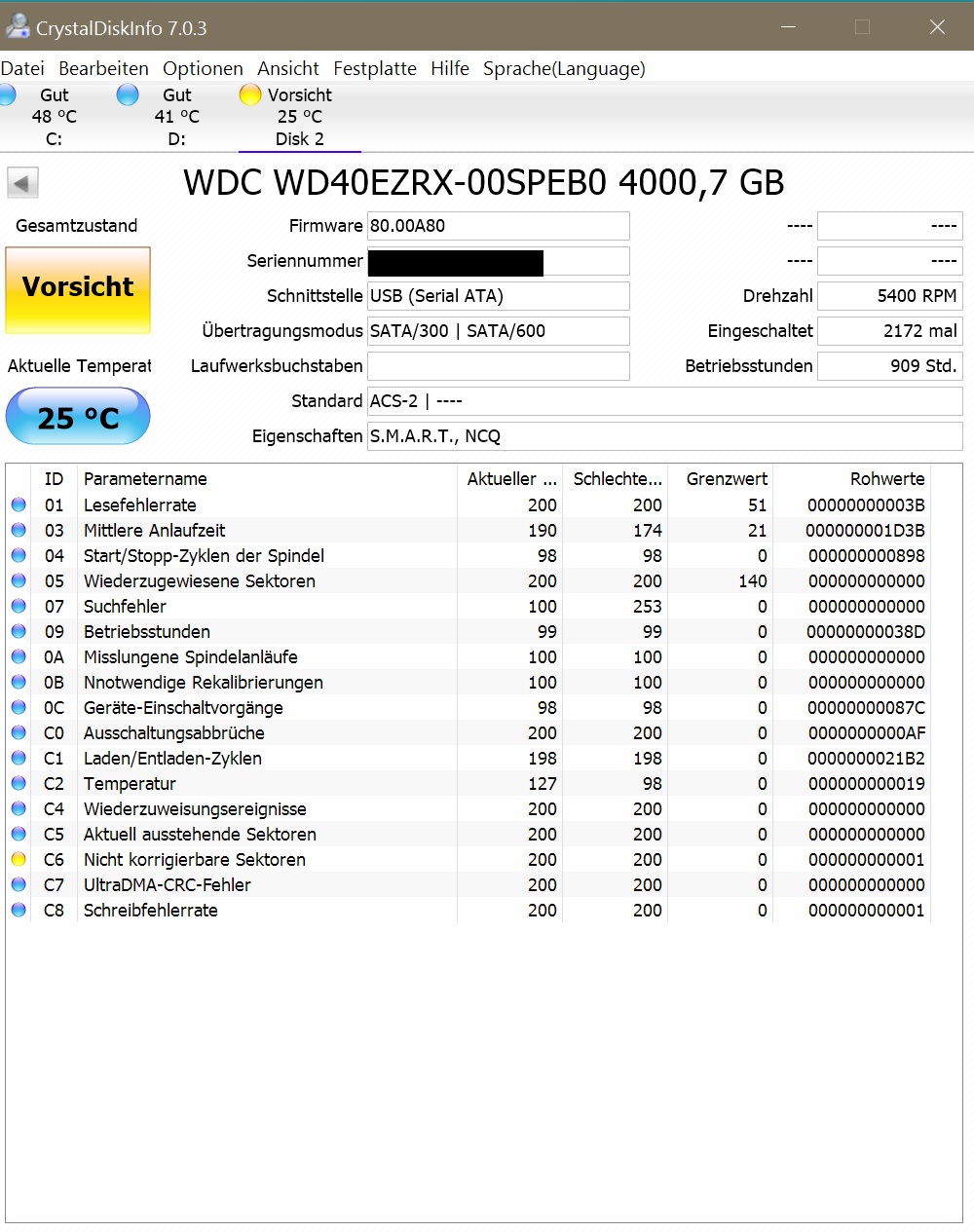Open the Datei menu

(x=22, y=68)
